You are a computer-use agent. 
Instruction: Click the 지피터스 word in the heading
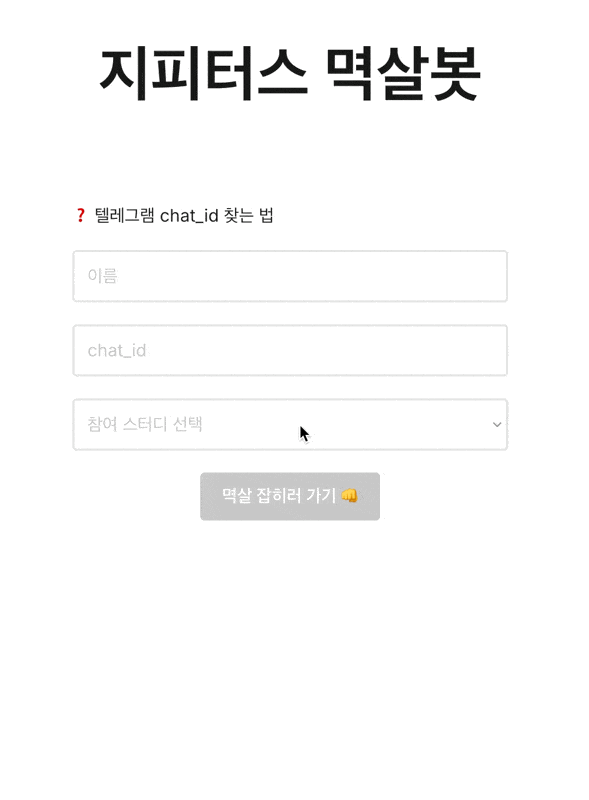(204, 74)
